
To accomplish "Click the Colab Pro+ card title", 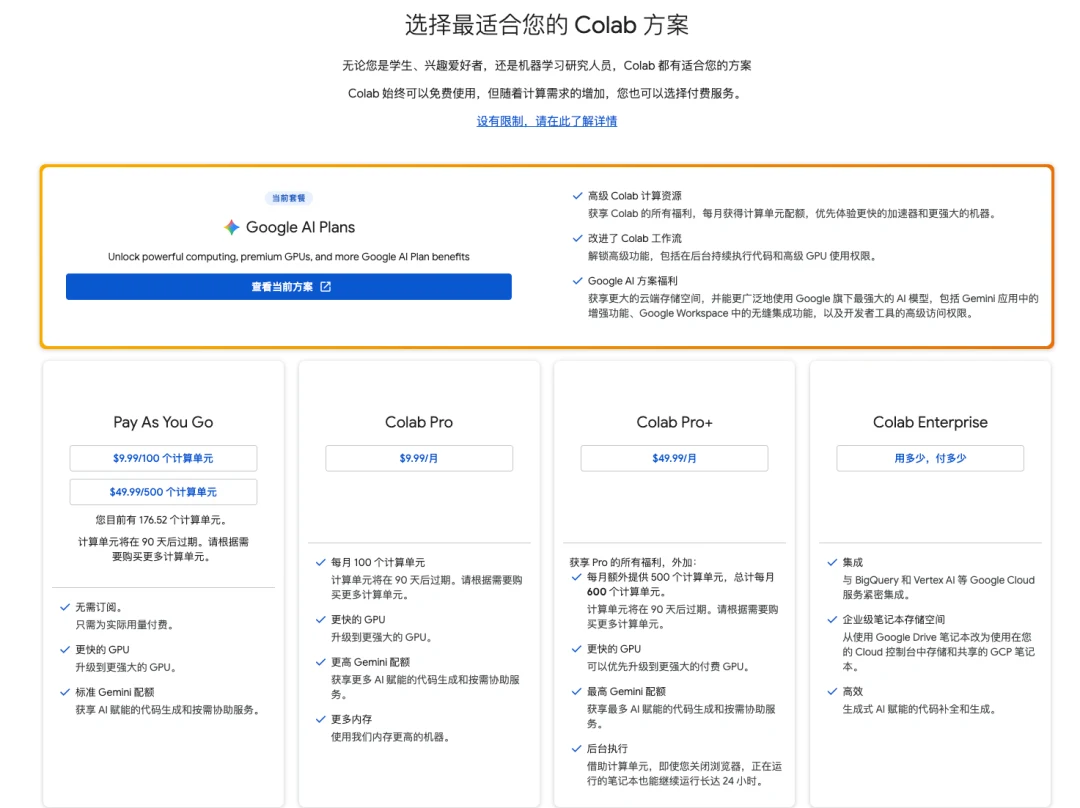I will [674, 422].
